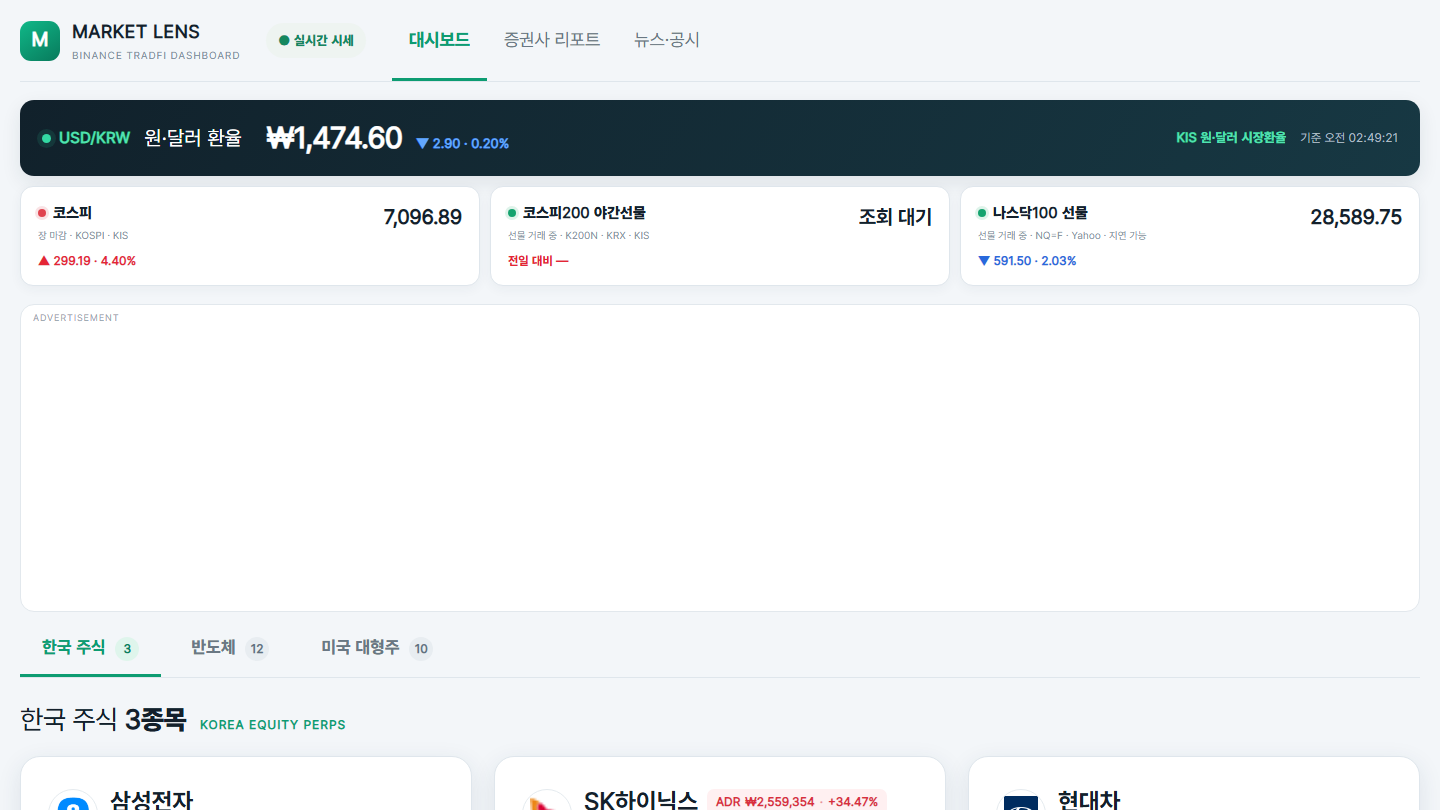Screen dimensions: 1440x810
Task: Click the 한국 주식 3종목 section heading
Action: pos(103,720)
